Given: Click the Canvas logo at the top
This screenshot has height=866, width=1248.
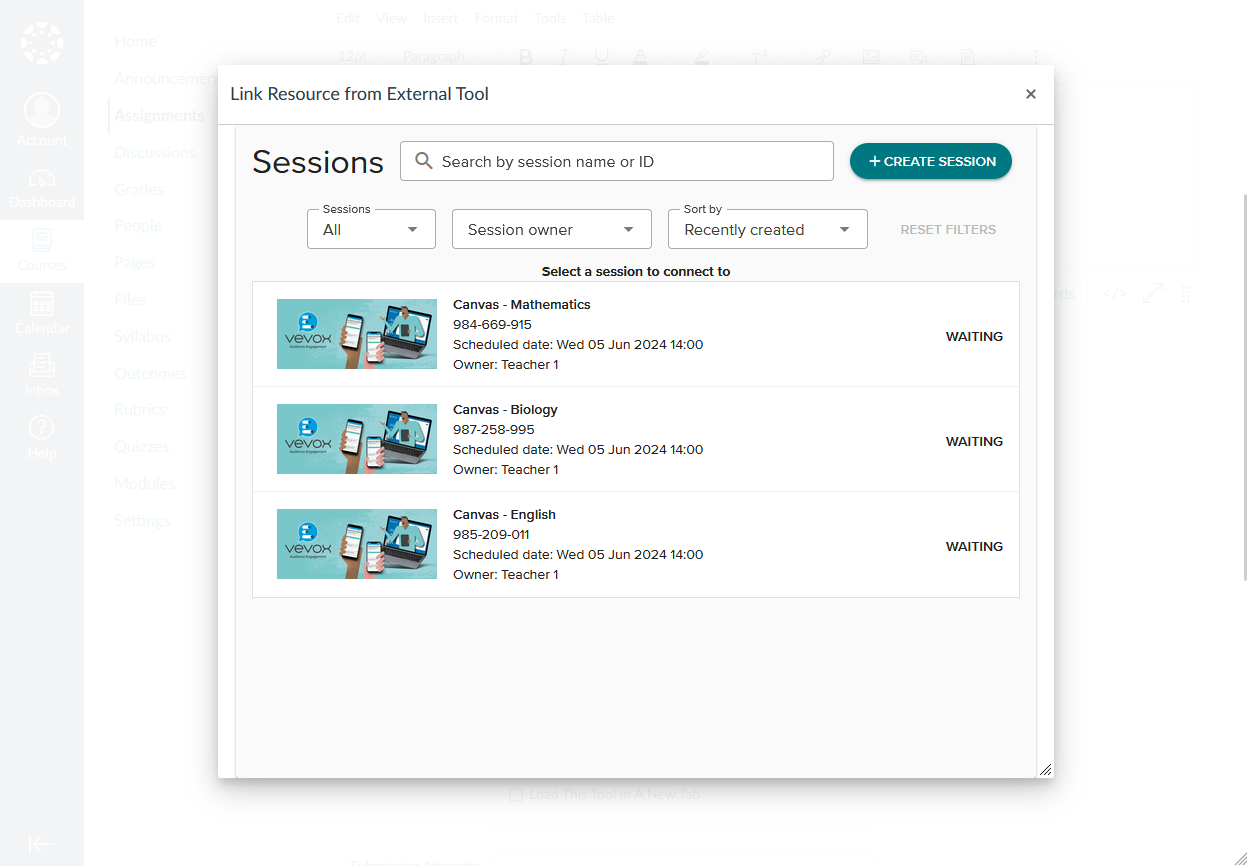Looking at the screenshot, I should tap(42, 42).
